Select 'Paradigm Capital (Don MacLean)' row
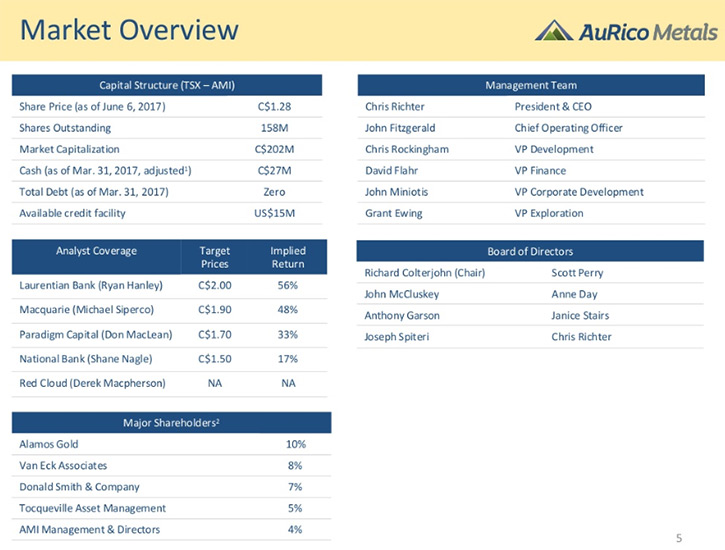 point(169,335)
